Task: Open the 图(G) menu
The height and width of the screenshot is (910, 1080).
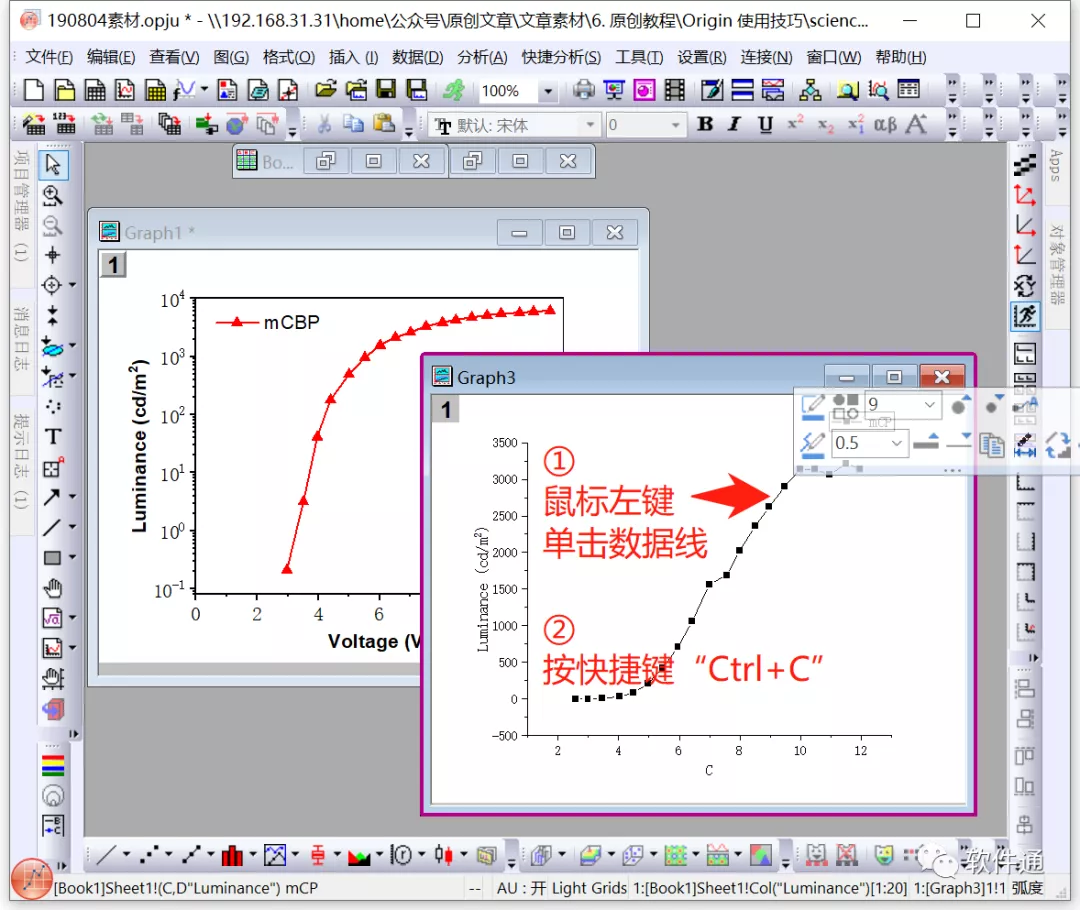Action: pyautogui.click(x=231, y=57)
